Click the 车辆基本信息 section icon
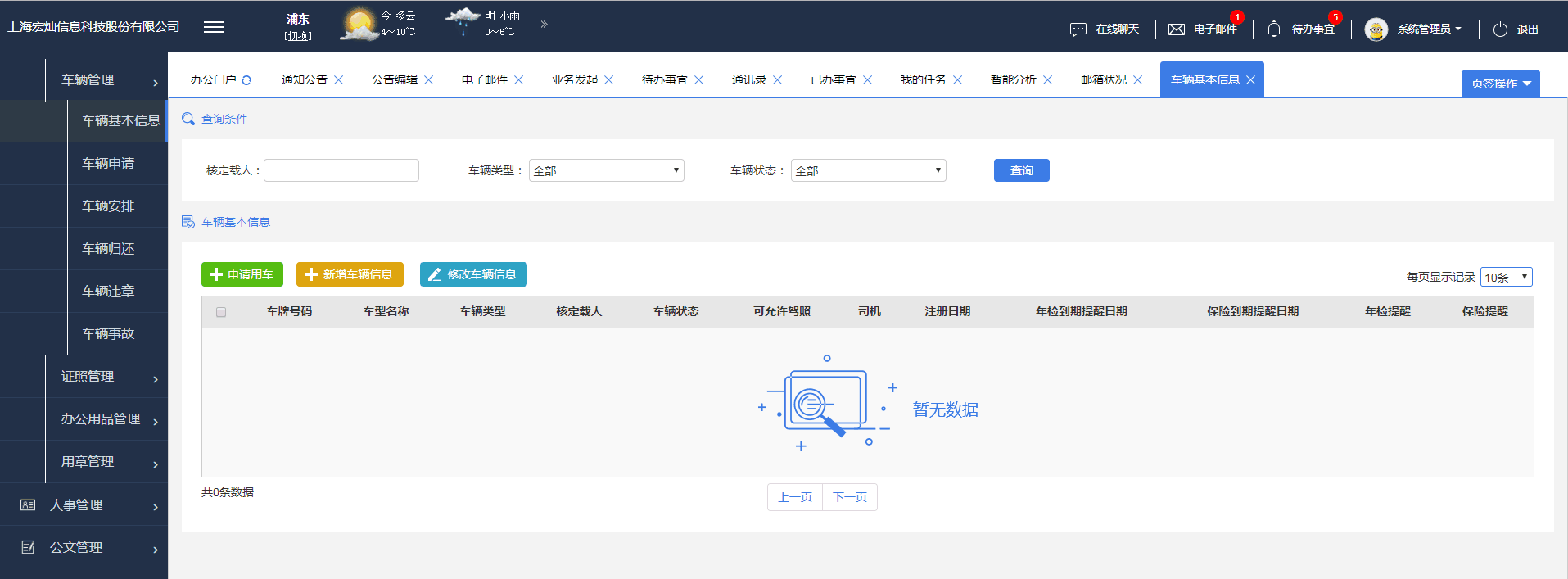Image resolution: width=1568 pixels, height=579 pixels. click(x=188, y=223)
